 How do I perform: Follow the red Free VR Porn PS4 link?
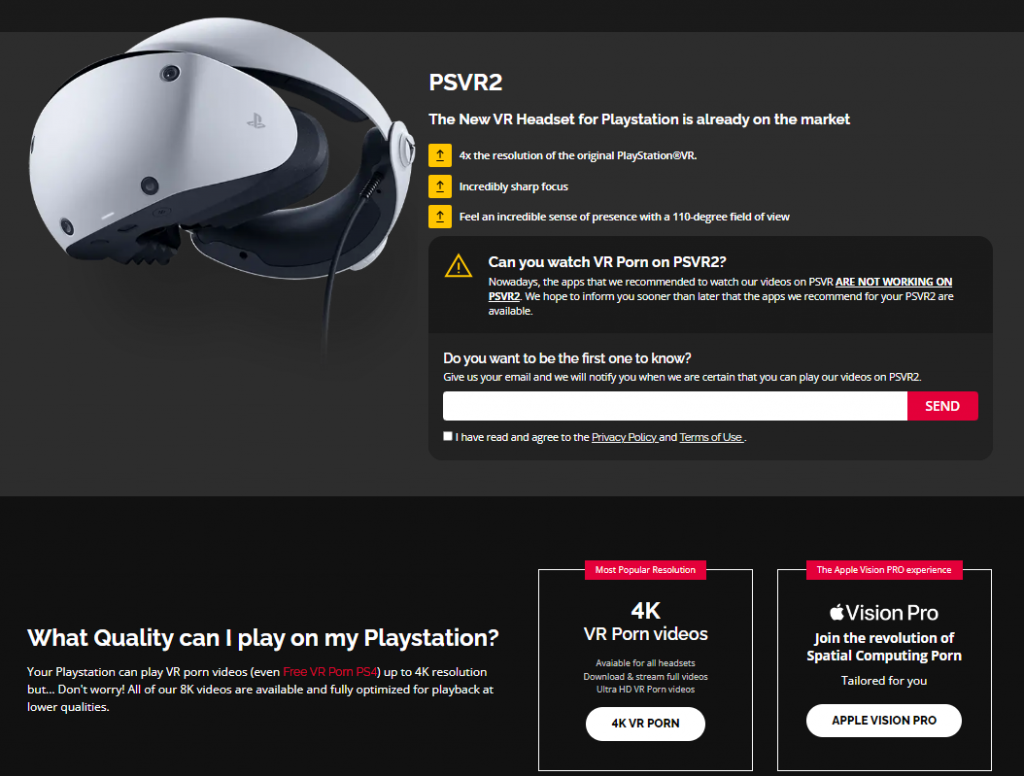click(x=330, y=671)
